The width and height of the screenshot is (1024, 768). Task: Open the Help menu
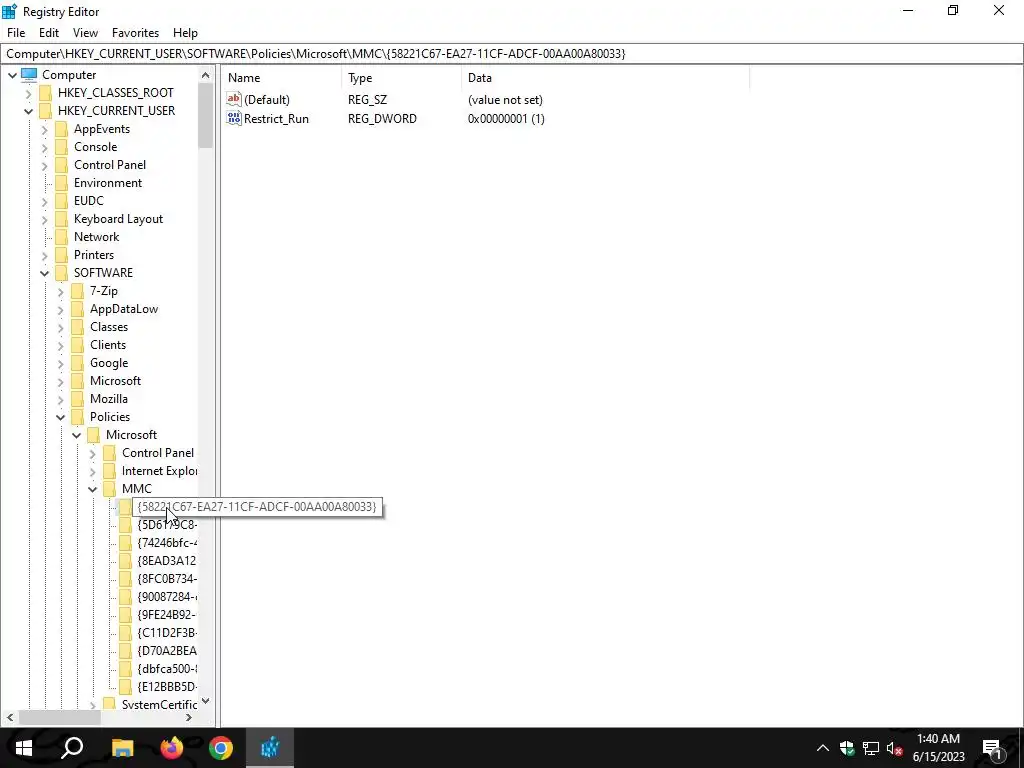pyautogui.click(x=185, y=33)
